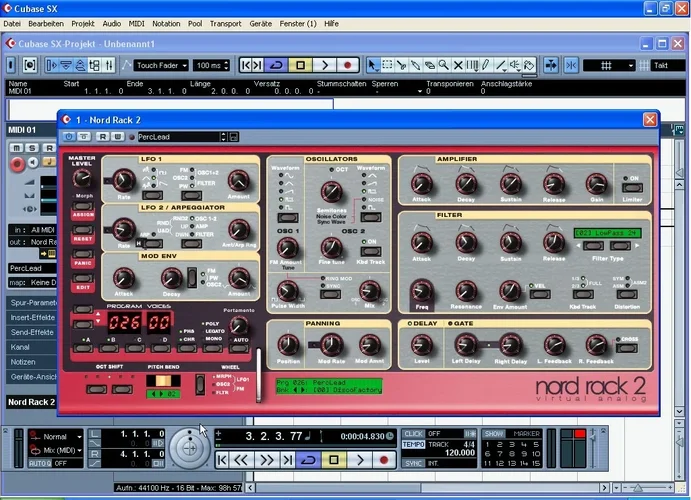Click the Amplifier Attack knob

421,183
